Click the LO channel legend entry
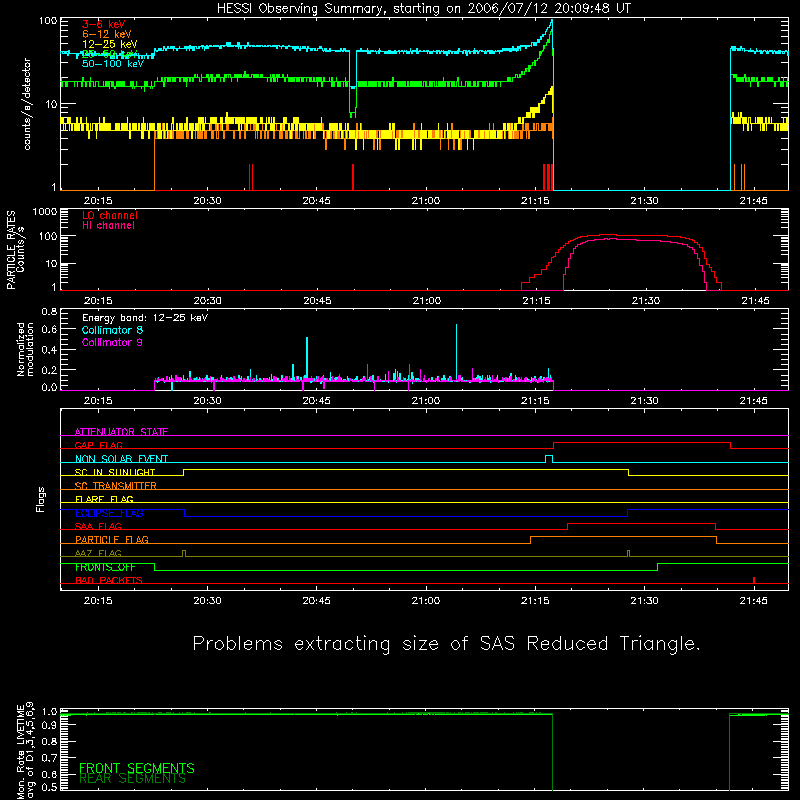The height and width of the screenshot is (800, 800). (x=110, y=215)
